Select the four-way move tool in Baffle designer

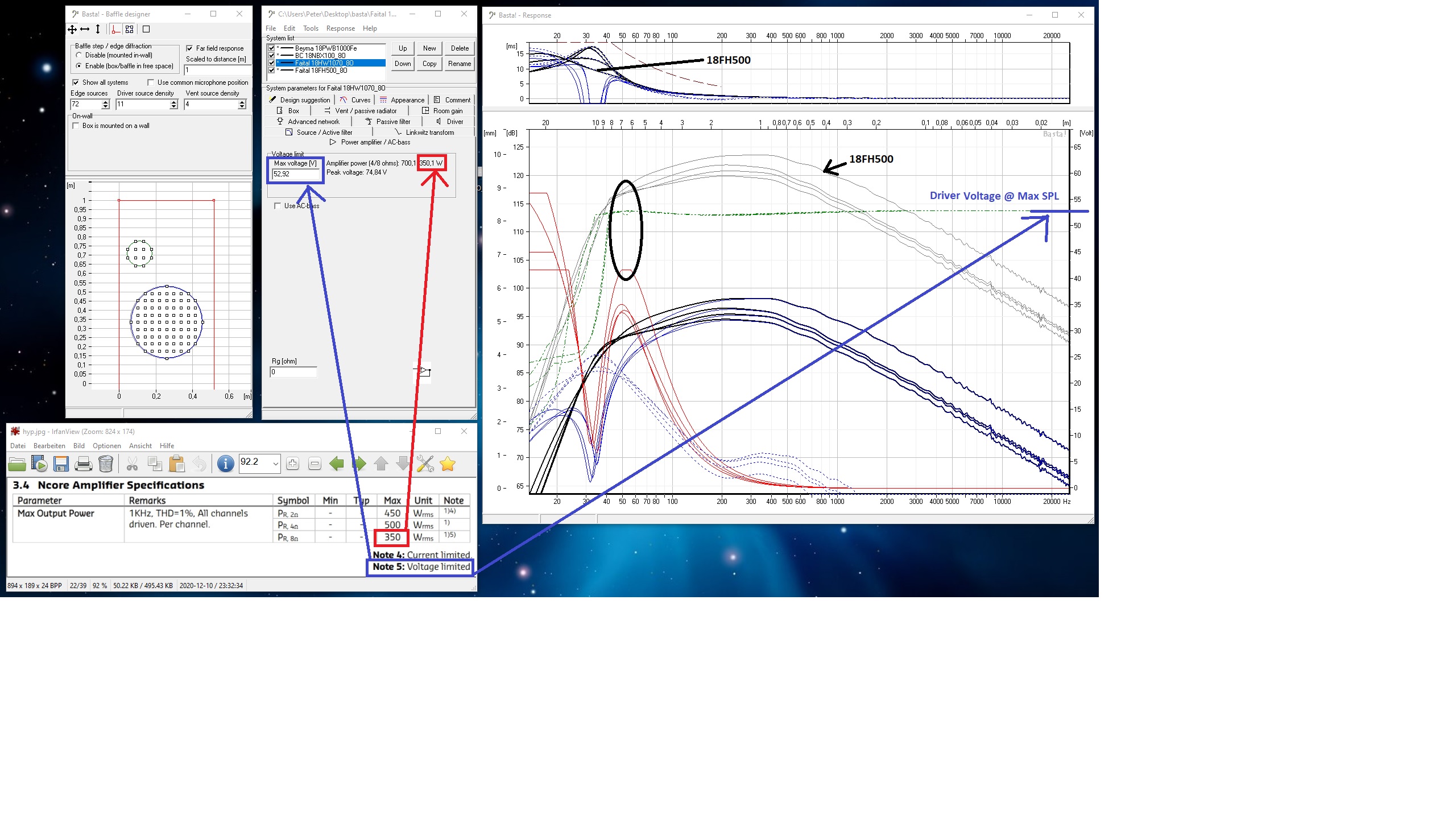pyautogui.click(x=72, y=29)
